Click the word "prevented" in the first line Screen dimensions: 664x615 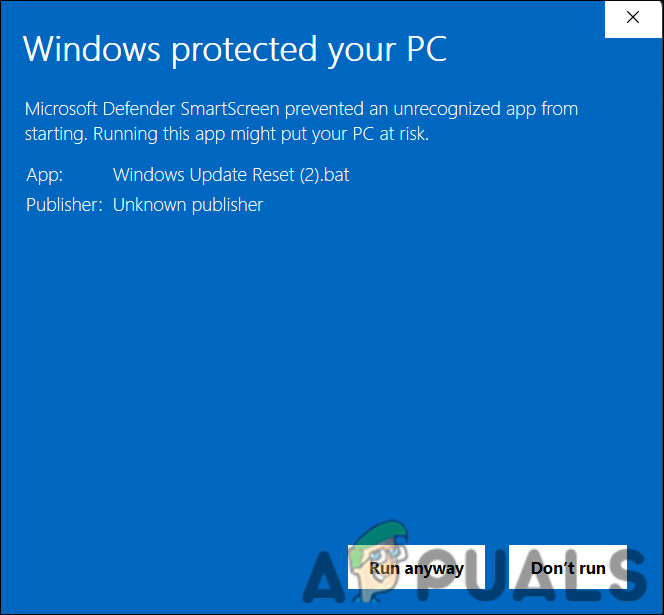click(324, 110)
